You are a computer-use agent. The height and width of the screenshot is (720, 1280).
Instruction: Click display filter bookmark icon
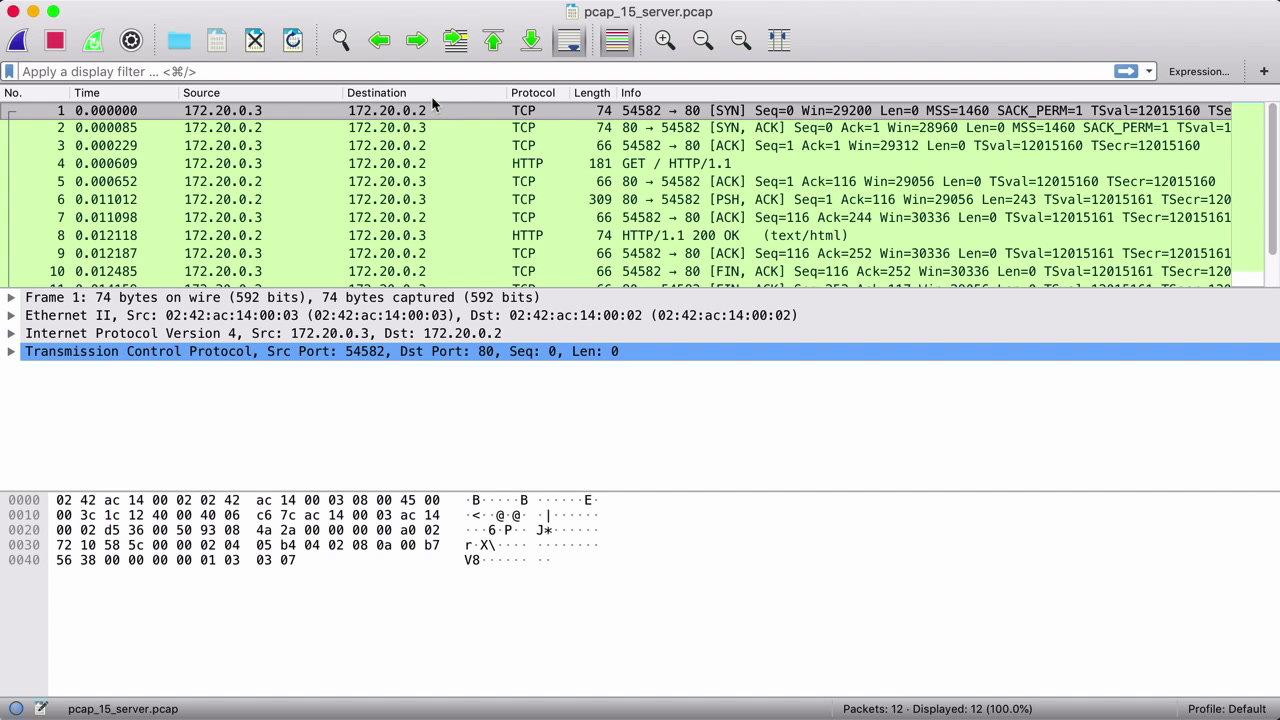9,71
